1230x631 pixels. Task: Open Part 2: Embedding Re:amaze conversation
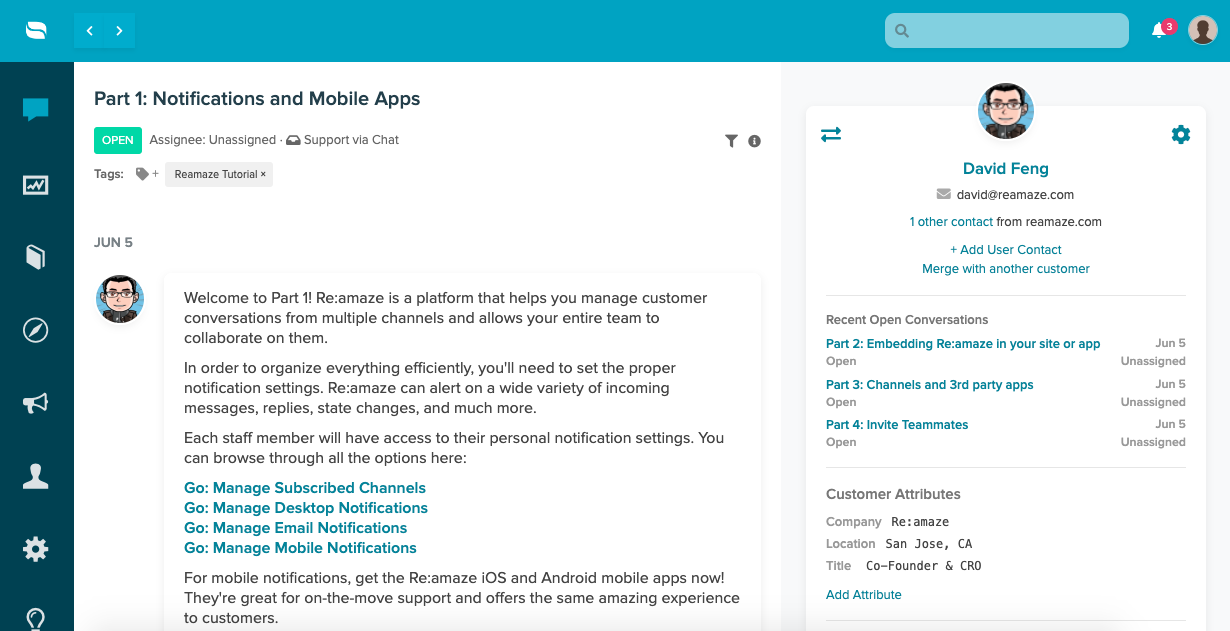963,344
